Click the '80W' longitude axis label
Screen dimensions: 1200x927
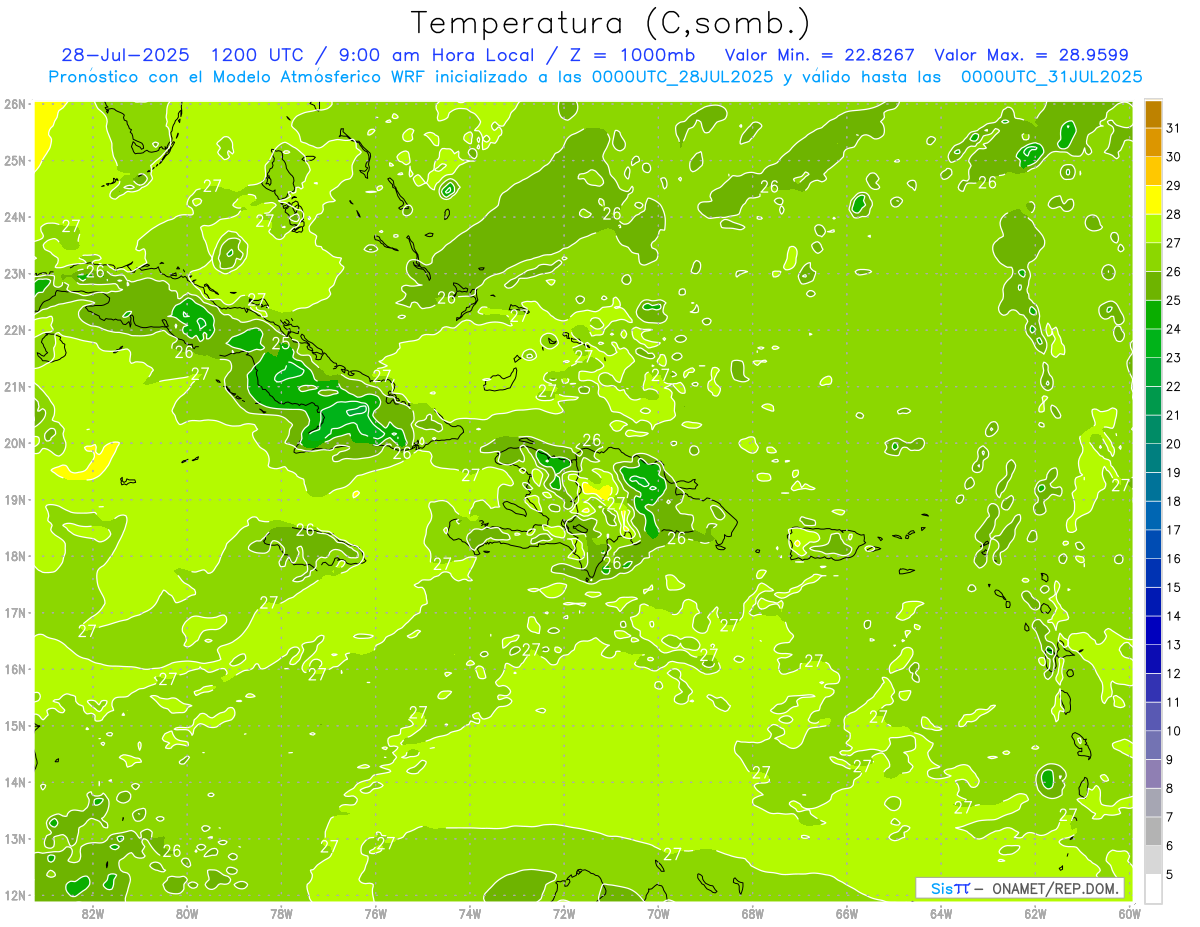187,913
